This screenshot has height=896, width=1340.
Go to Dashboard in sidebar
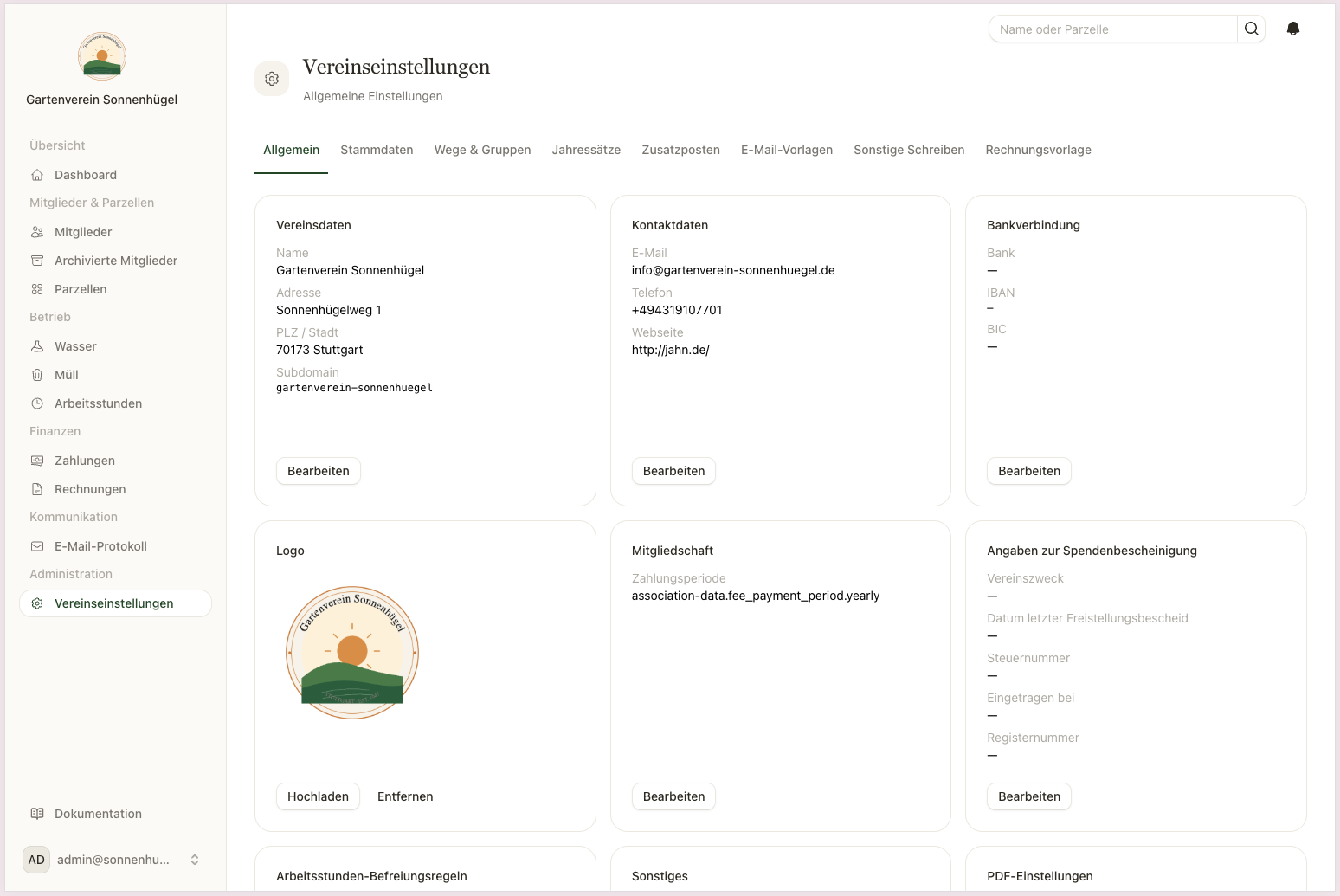[x=115, y=175]
